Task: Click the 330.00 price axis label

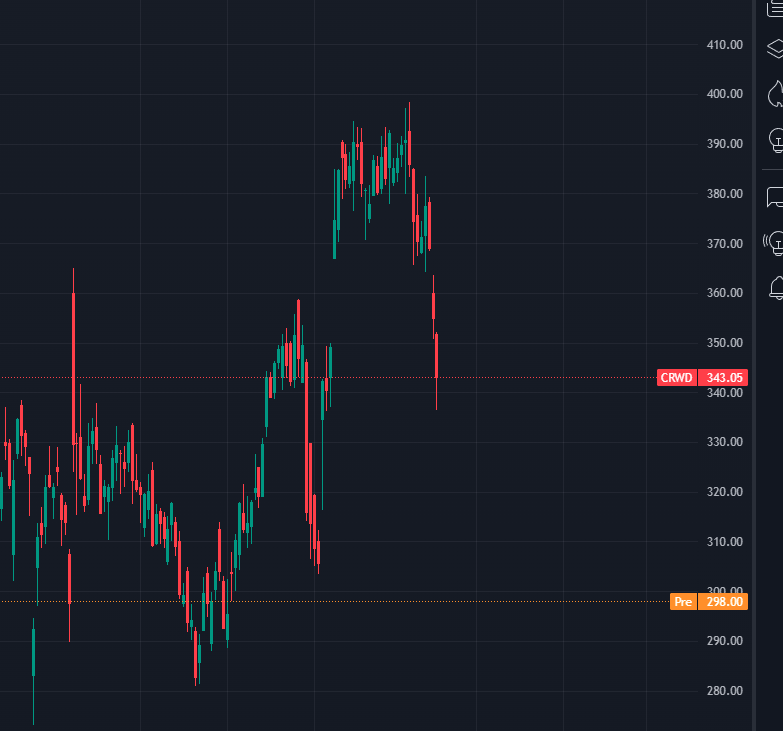Action: point(725,441)
